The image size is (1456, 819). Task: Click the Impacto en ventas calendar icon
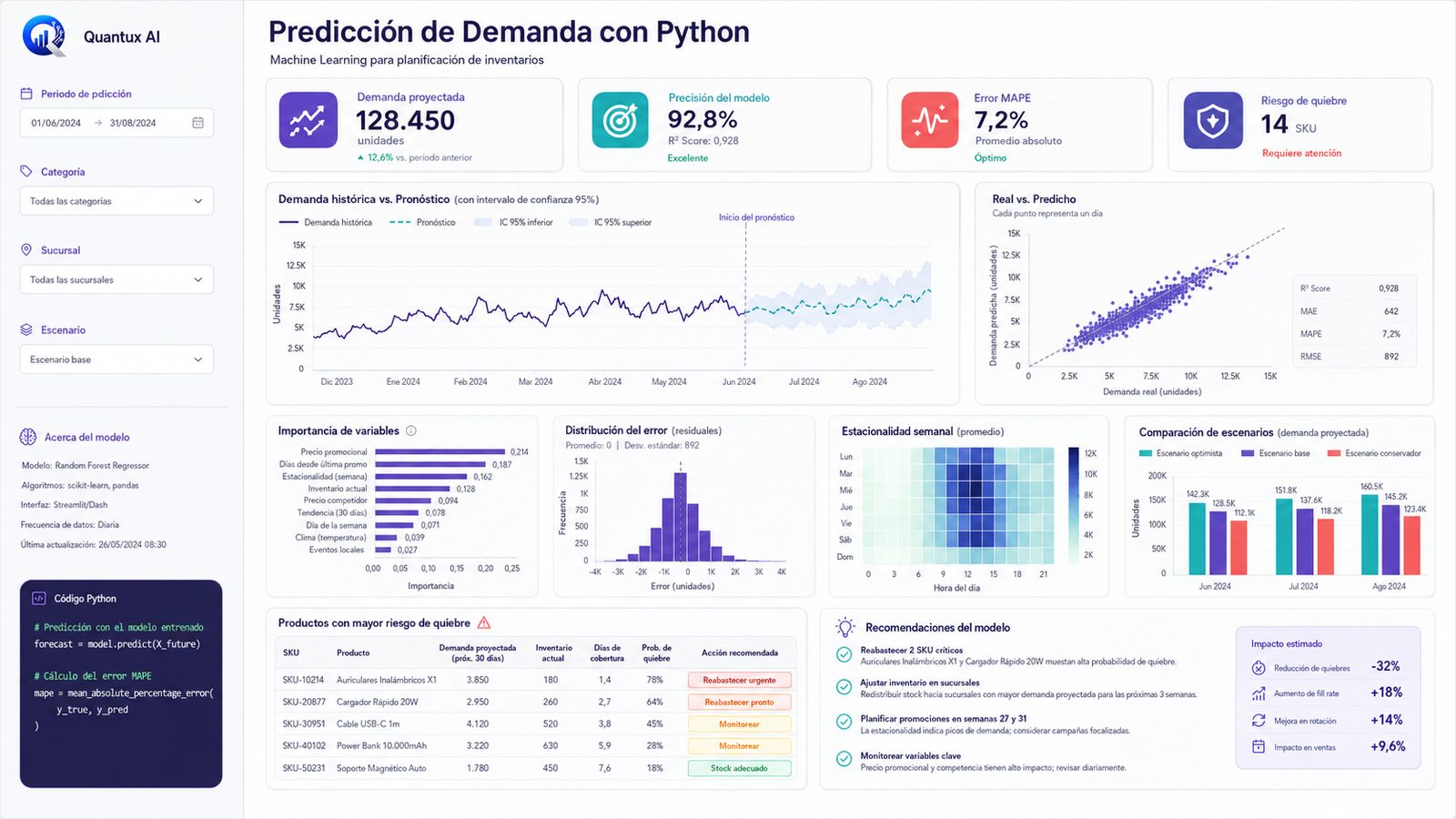pyautogui.click(x=1259, y=747)
